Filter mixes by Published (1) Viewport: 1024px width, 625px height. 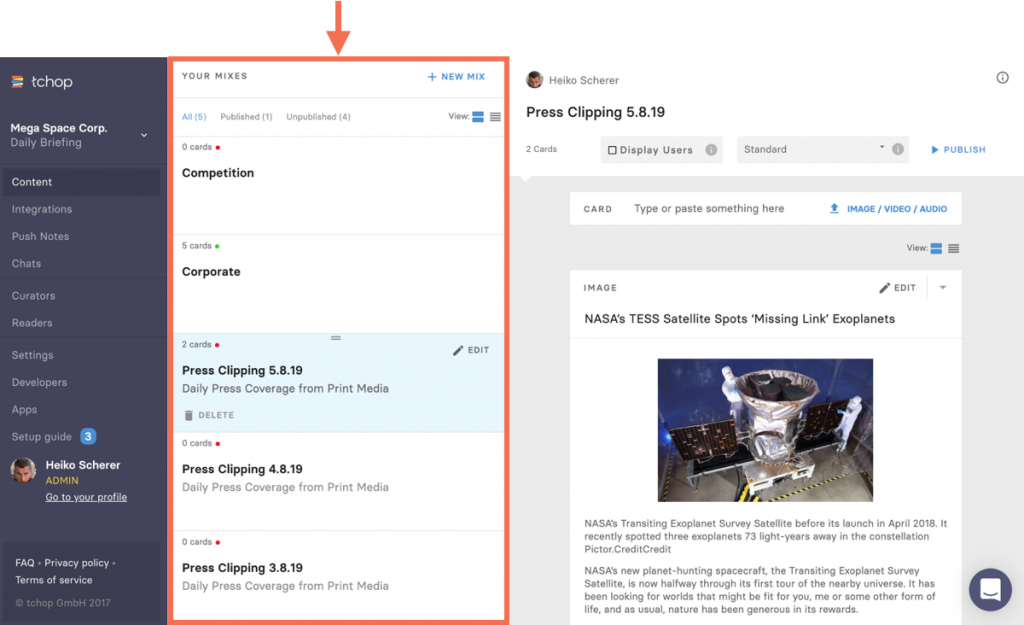(x=246, y=117)
